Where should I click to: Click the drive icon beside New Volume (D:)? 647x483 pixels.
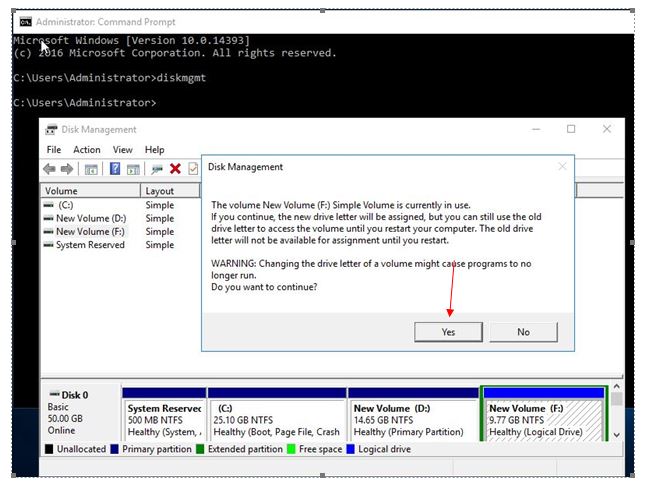coord(49,218)
